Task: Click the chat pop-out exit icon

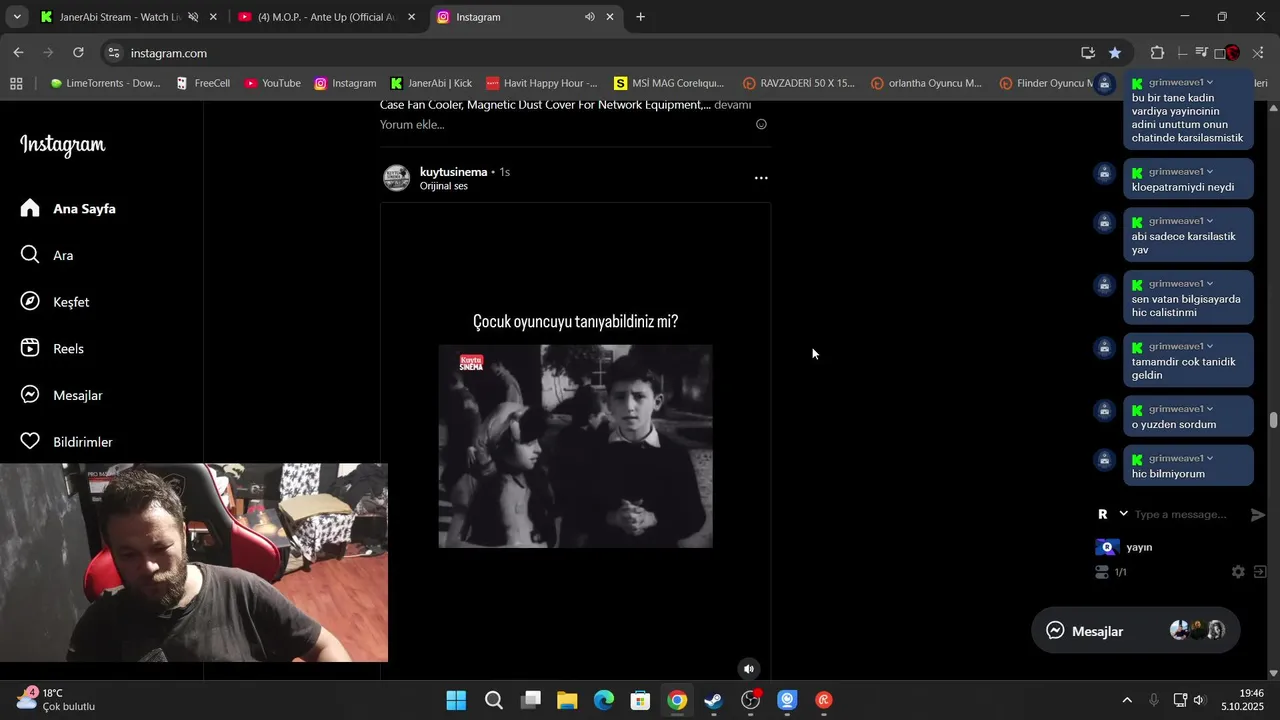Action: click(x=1260, y=572)
